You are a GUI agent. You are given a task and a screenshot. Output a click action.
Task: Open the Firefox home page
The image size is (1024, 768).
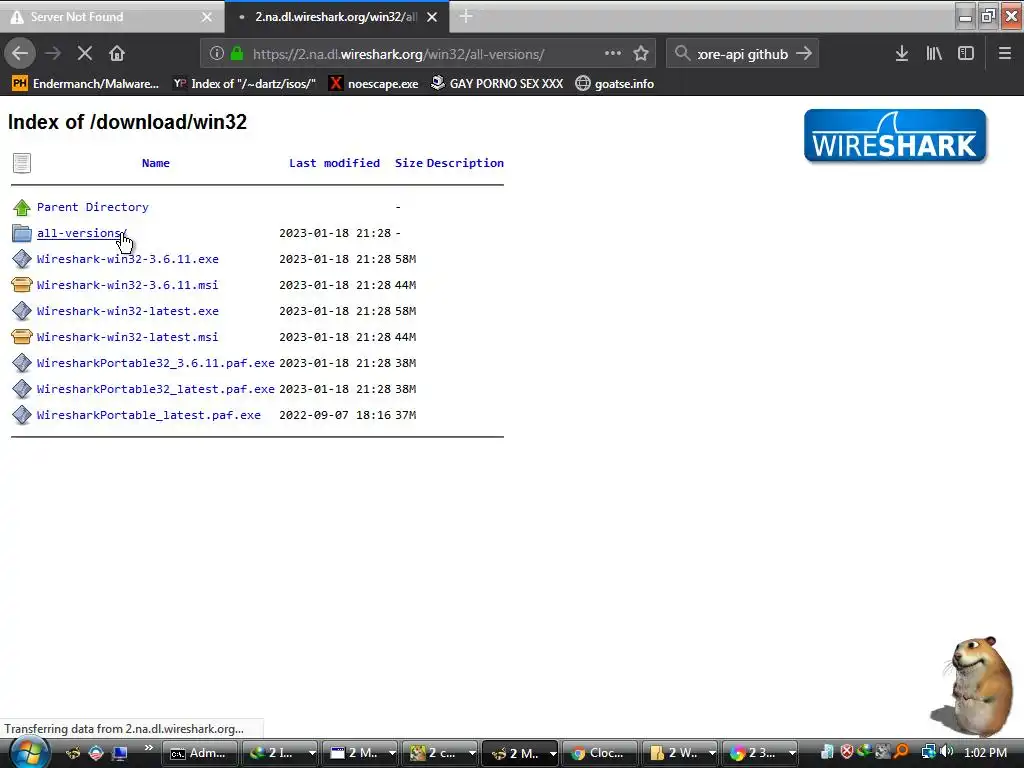tap(117, 54)
